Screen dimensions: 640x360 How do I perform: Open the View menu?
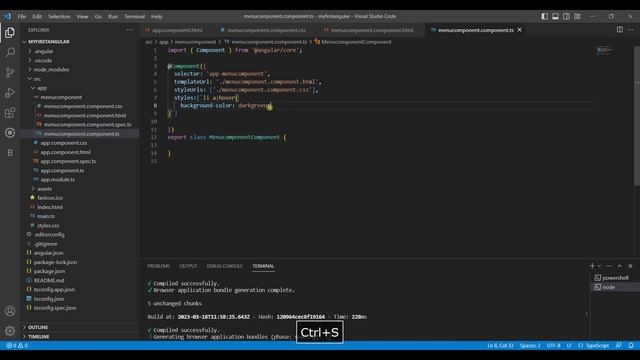point(82,17)
